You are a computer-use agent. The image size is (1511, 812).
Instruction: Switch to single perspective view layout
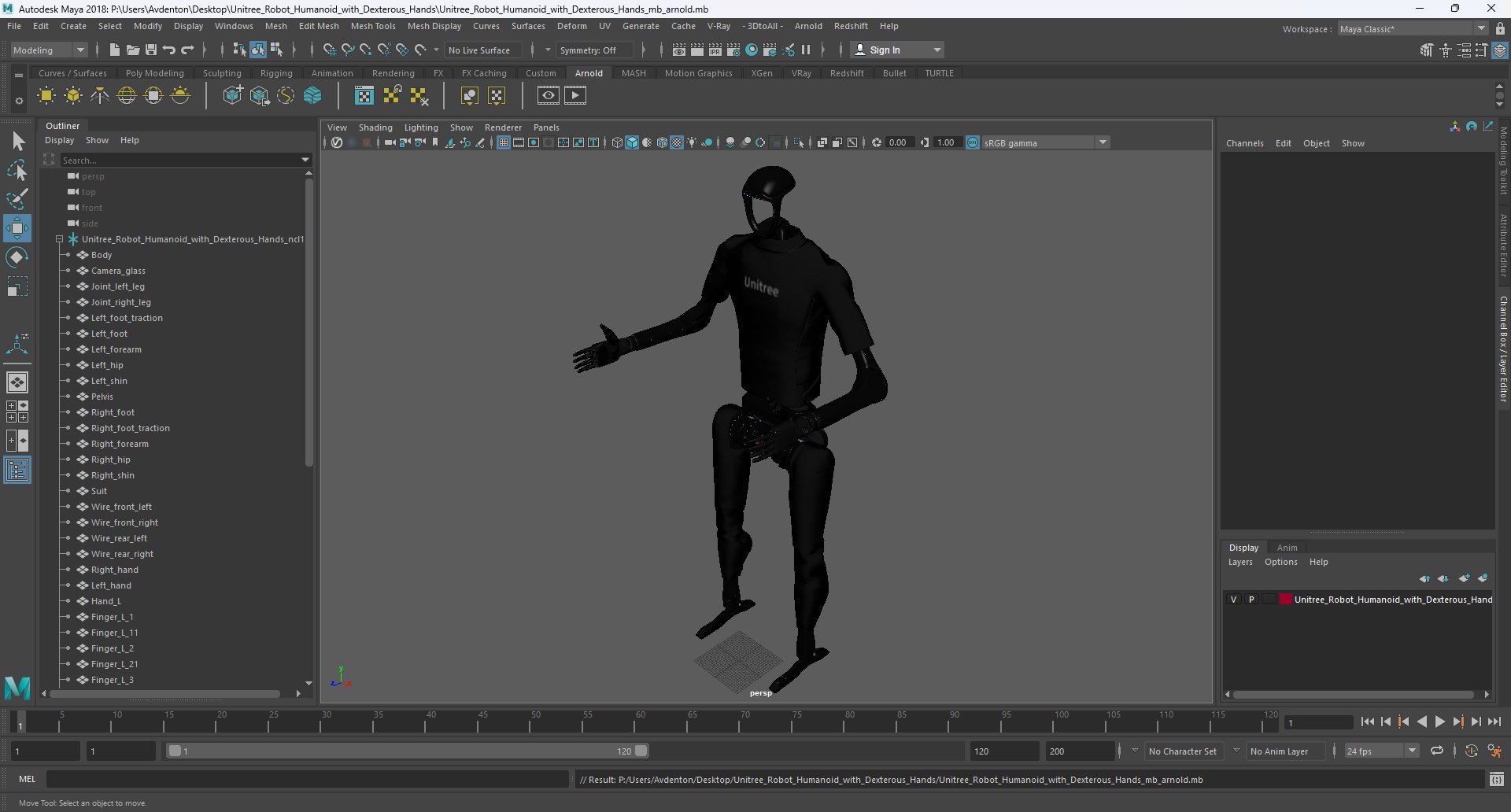point(17,382)
